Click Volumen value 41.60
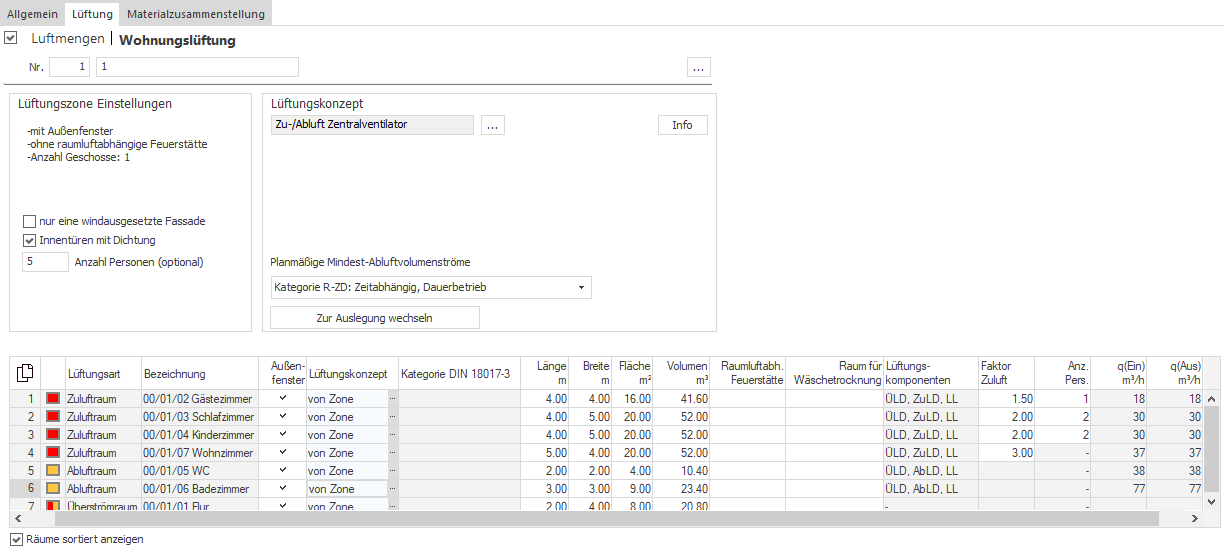 click(x=681, y=398)
